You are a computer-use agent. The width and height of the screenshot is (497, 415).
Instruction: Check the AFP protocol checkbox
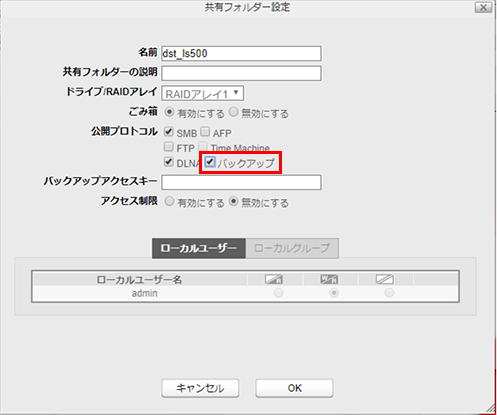coord(205,132)
